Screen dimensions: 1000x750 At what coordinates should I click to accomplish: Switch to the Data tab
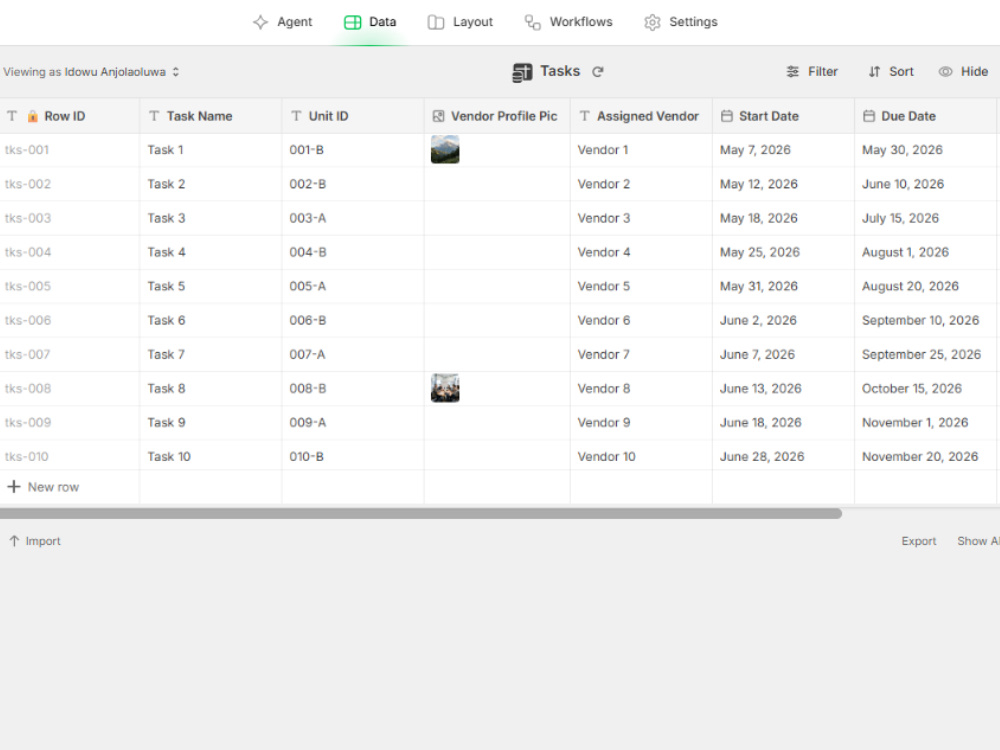(x=370, y=22)
